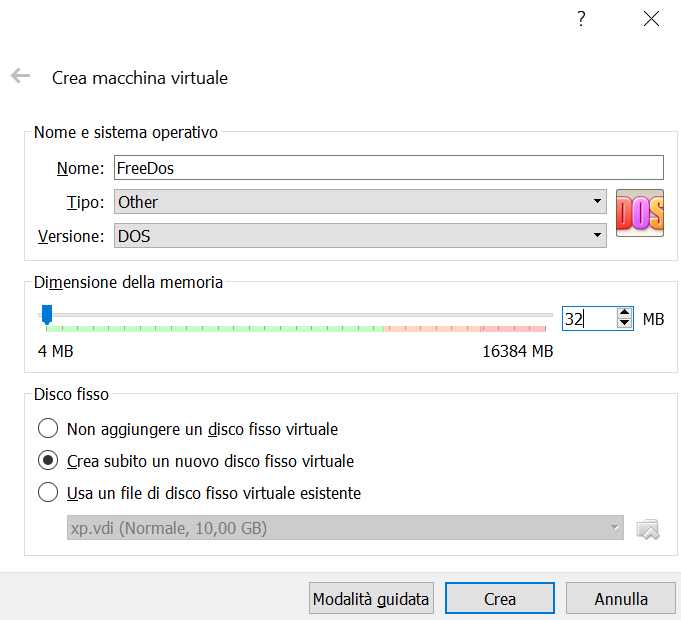Open the Tipo dropdown showing Other
Image resolution: width=681 pixels, height=620 pixels.
(360, 202)
